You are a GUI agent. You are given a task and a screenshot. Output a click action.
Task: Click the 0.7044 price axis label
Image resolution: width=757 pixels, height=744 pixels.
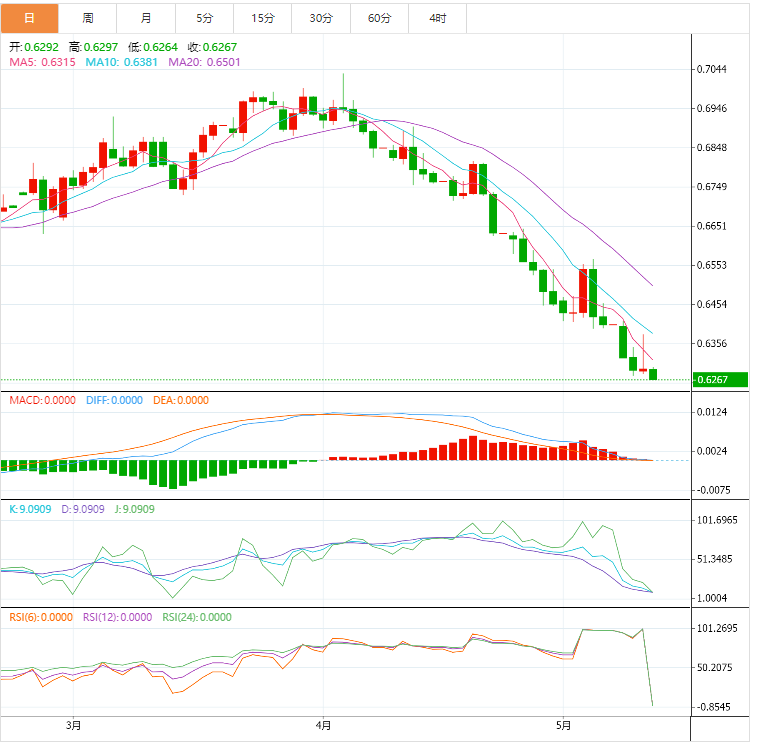[712, 70]
